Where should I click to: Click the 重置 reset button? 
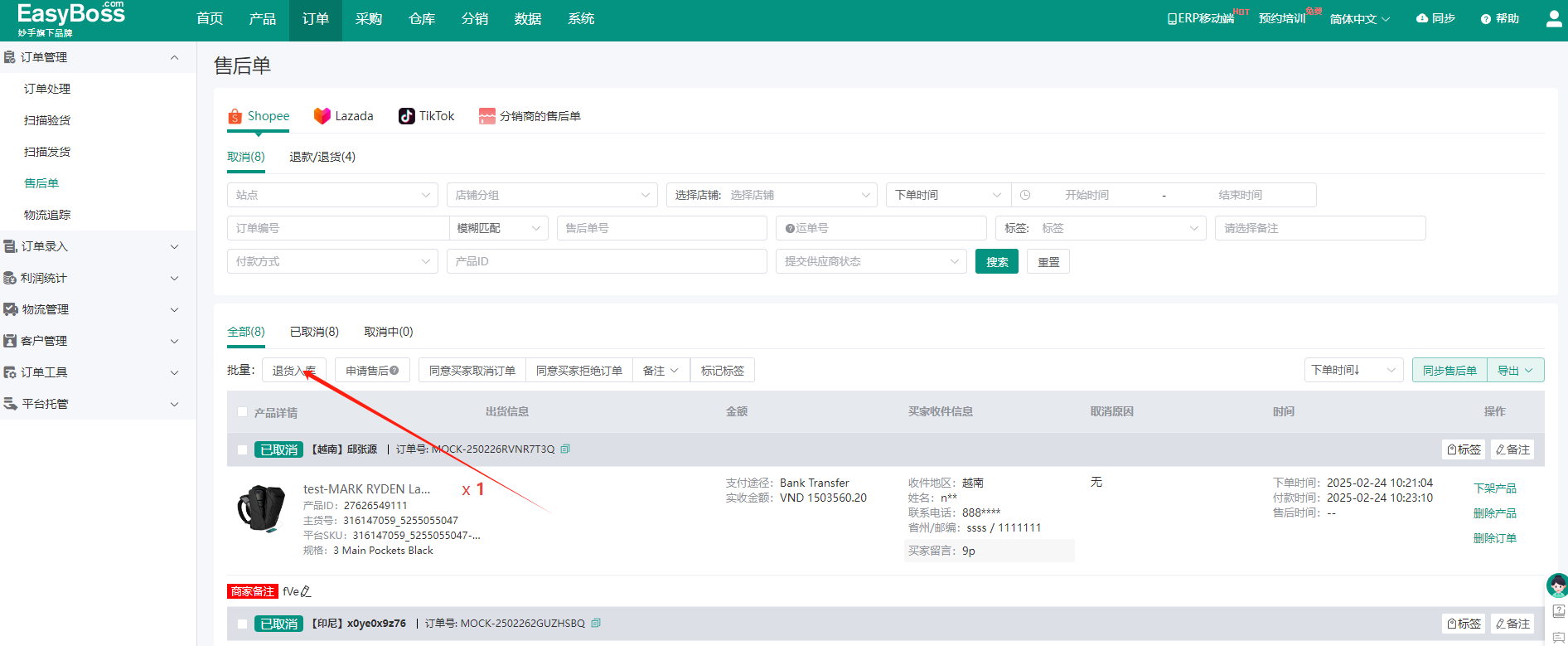[1048, 261]
